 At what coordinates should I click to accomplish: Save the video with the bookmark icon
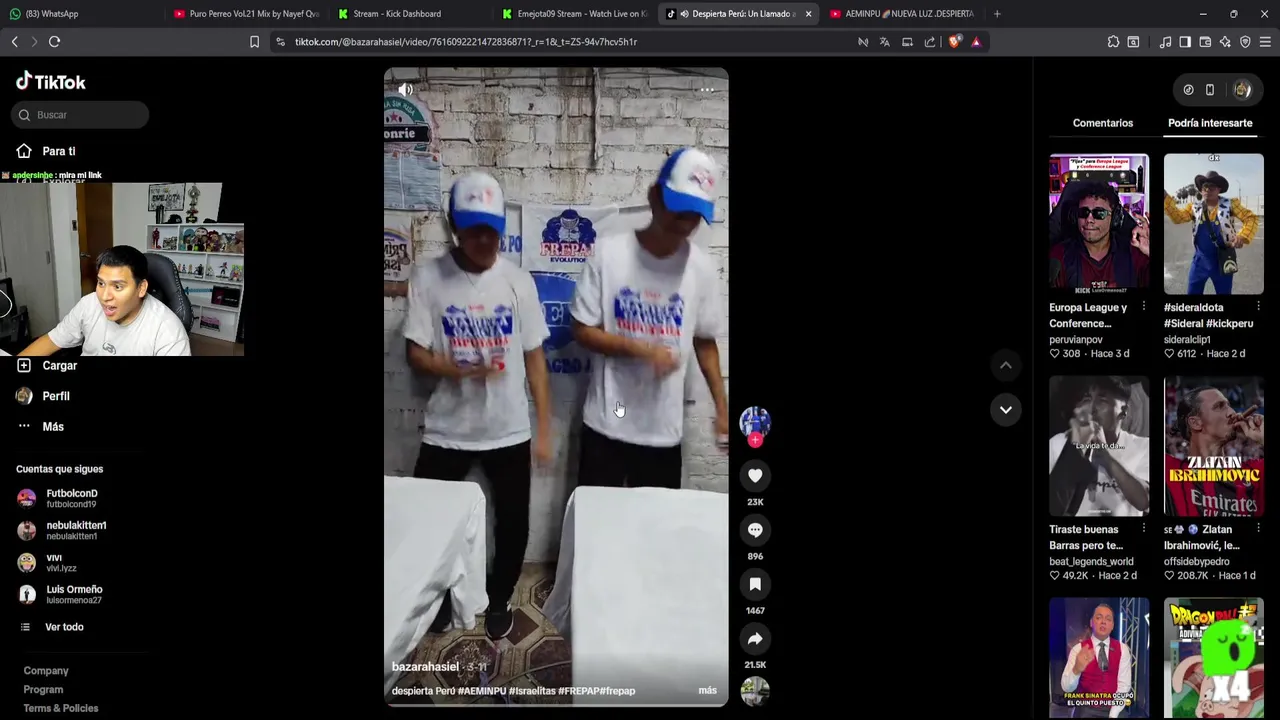click(x=755, y=584)
